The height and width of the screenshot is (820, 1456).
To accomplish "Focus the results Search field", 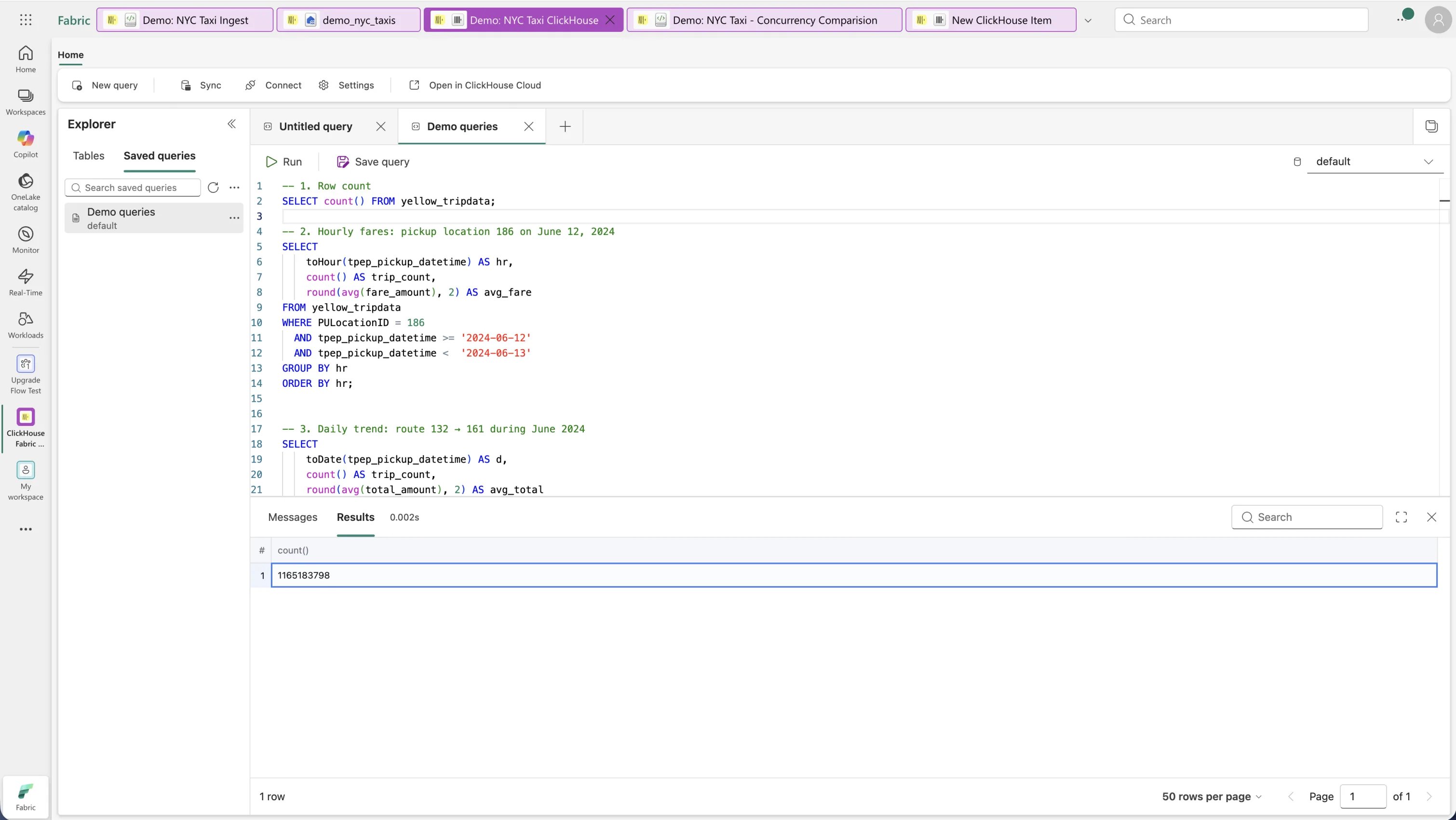I will [x=1307, y=517].
